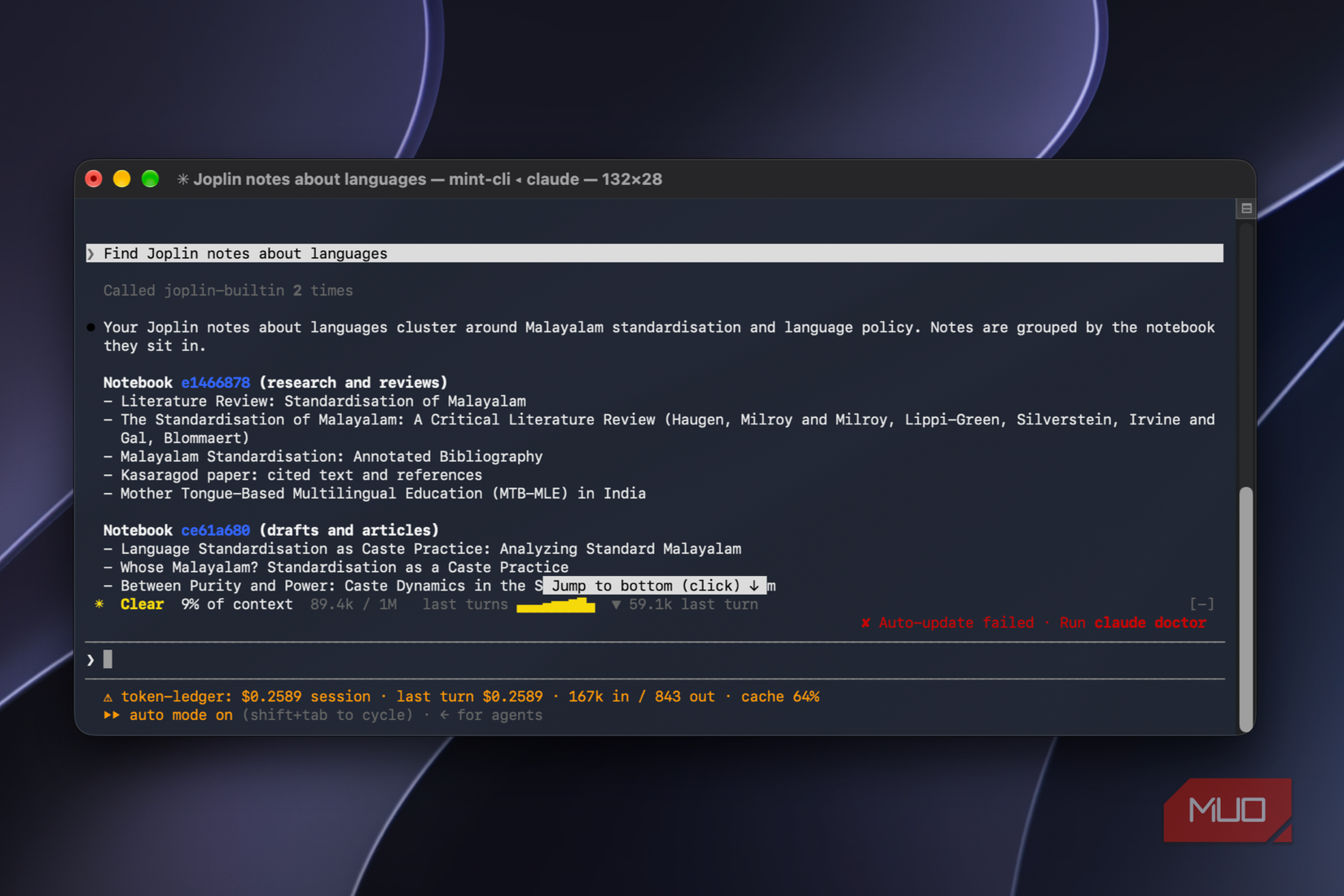Click '89.4k / 1M' token count
Screen dimensions: 1344x896
click(x=354, y=604)
